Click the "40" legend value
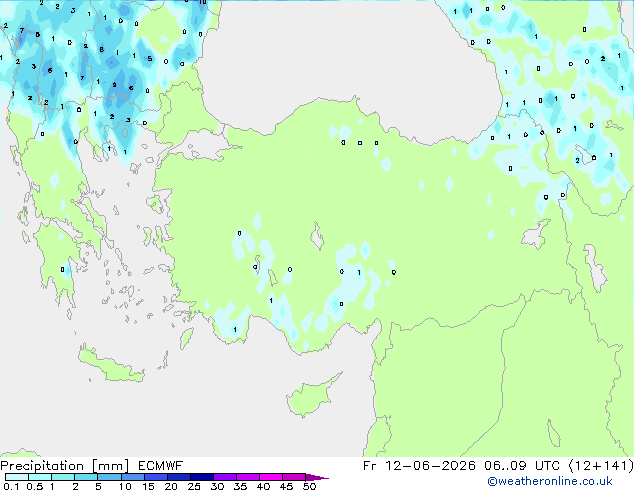The height and width of the screenshot is (490, 634). [263, 486]
